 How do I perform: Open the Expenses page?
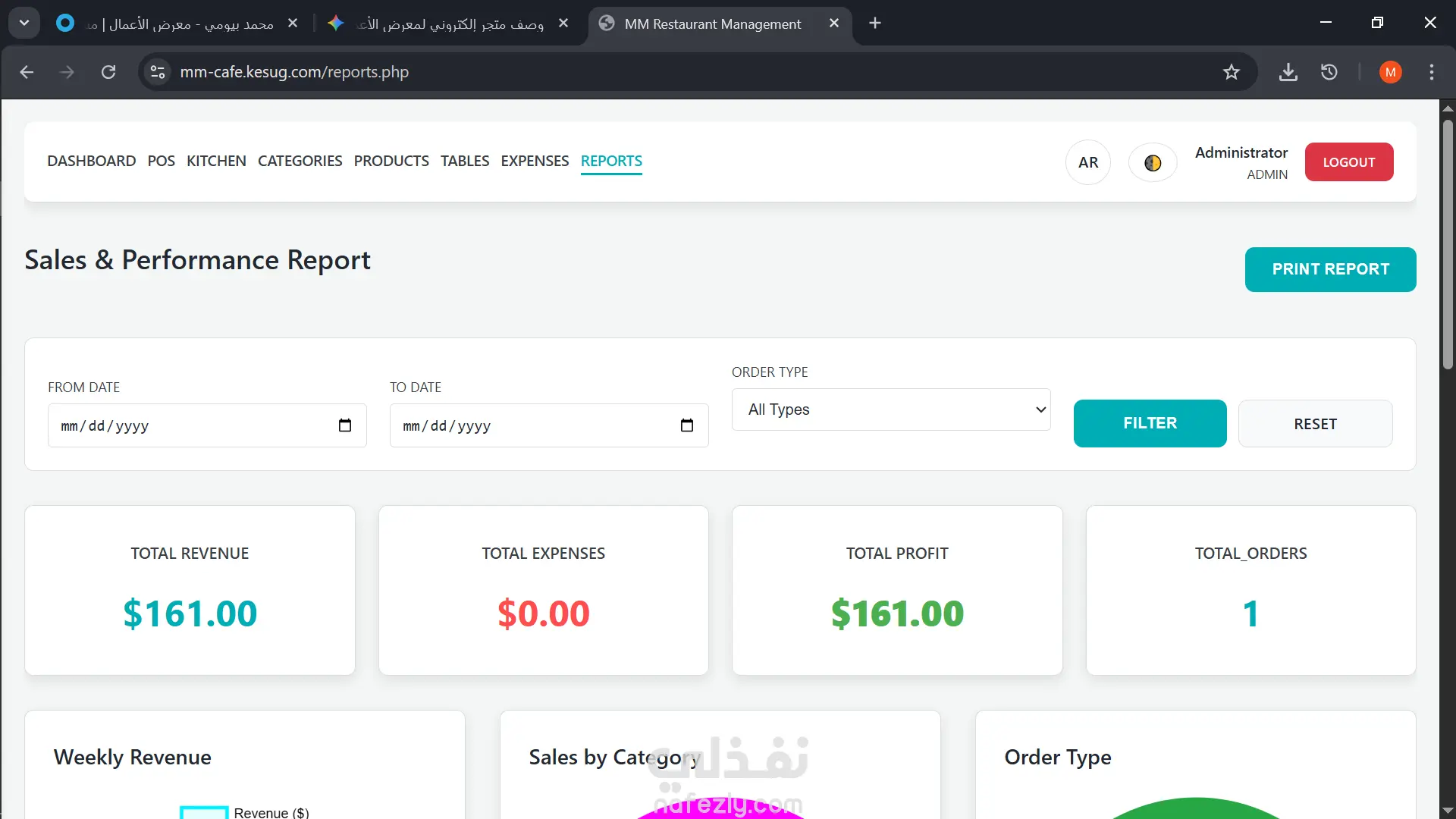(535, 161)
